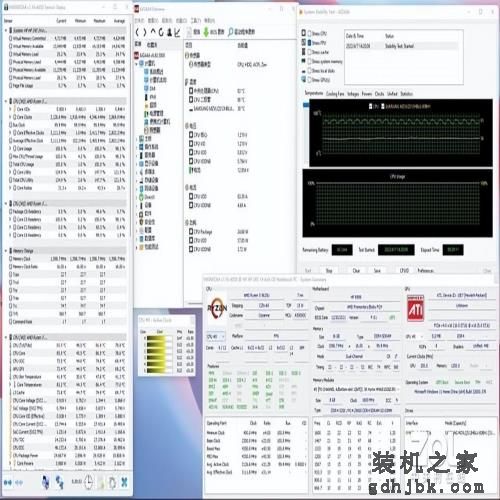Open the AIDA64 Report toolbar item
Image resolution: width=500 pixels, height=500 pixels.
tap(194, 32)
